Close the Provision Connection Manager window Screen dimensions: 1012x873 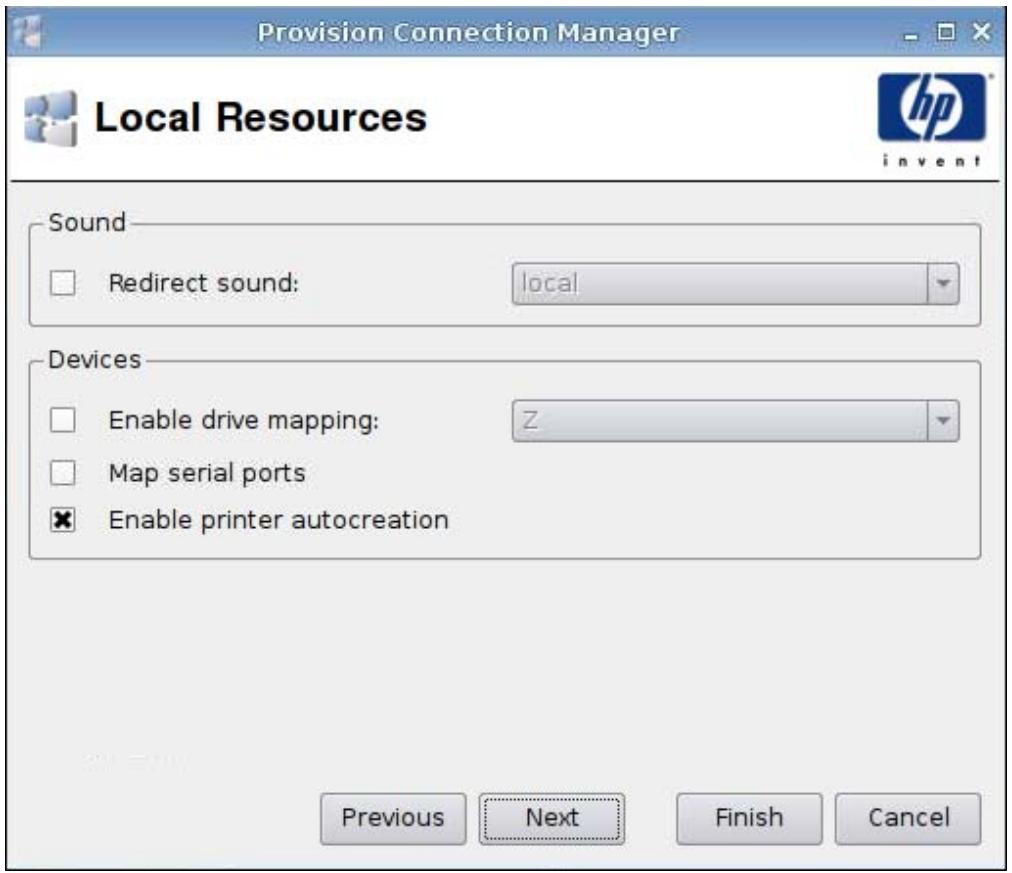[982, 32]
